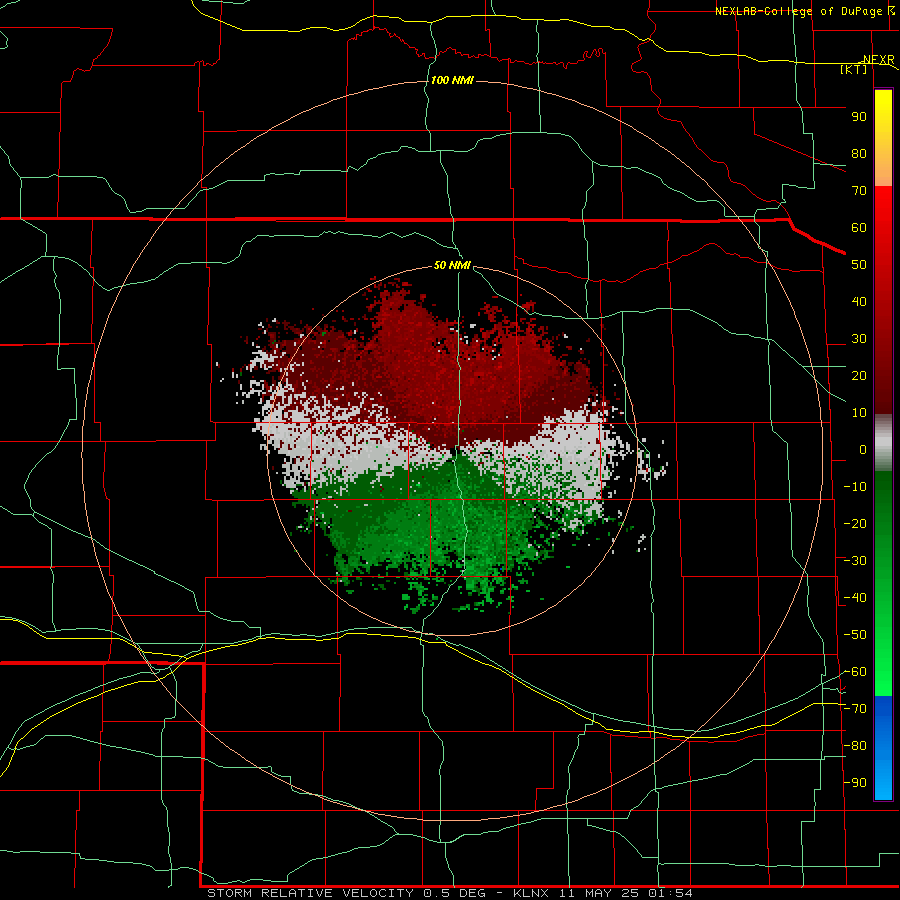Select the -80 value on the velocity scale
This screenshot has height=900, width=900.
pos(855,746)
